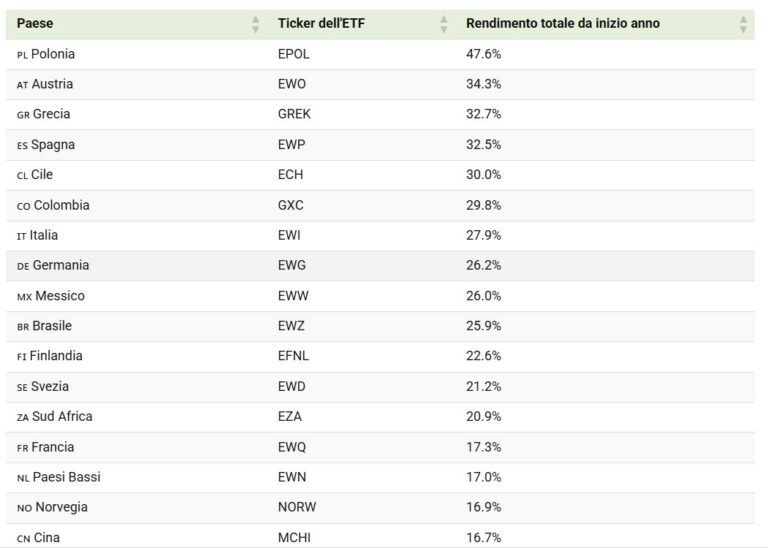Click the NORW ticker for Norvegia

click(297, 507)
